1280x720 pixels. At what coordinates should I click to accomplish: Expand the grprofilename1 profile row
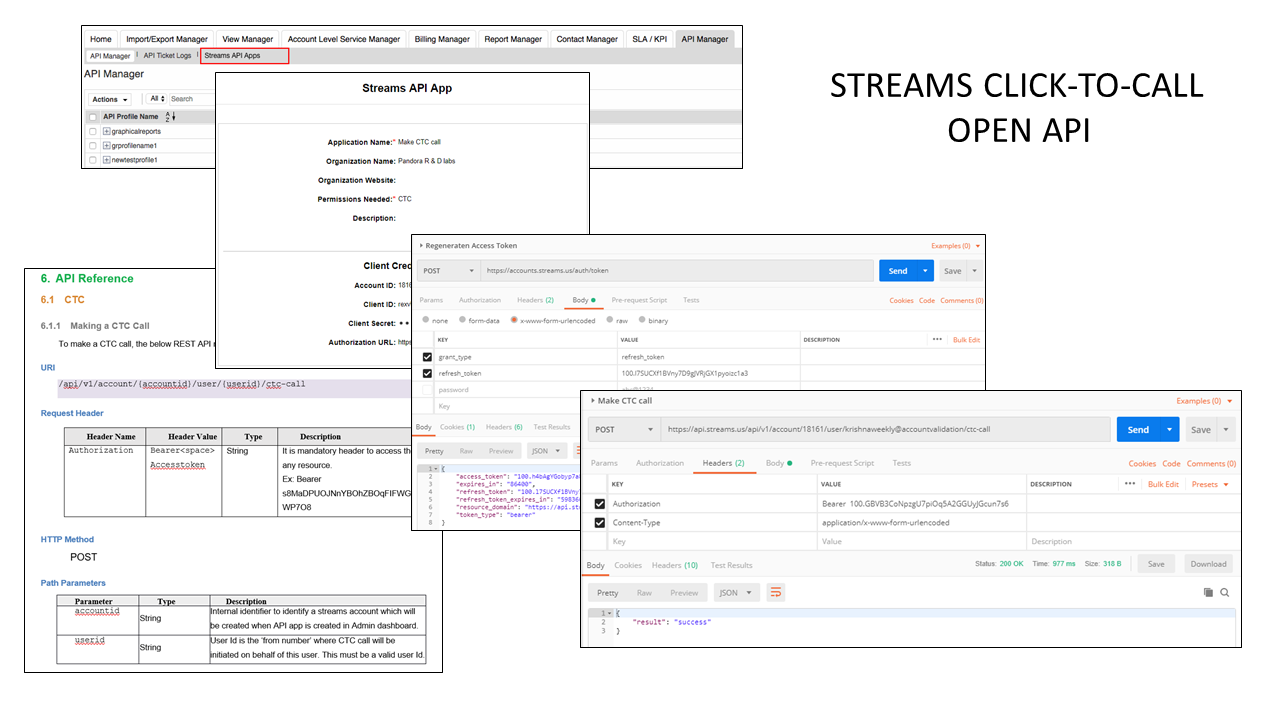click(107, 145)
